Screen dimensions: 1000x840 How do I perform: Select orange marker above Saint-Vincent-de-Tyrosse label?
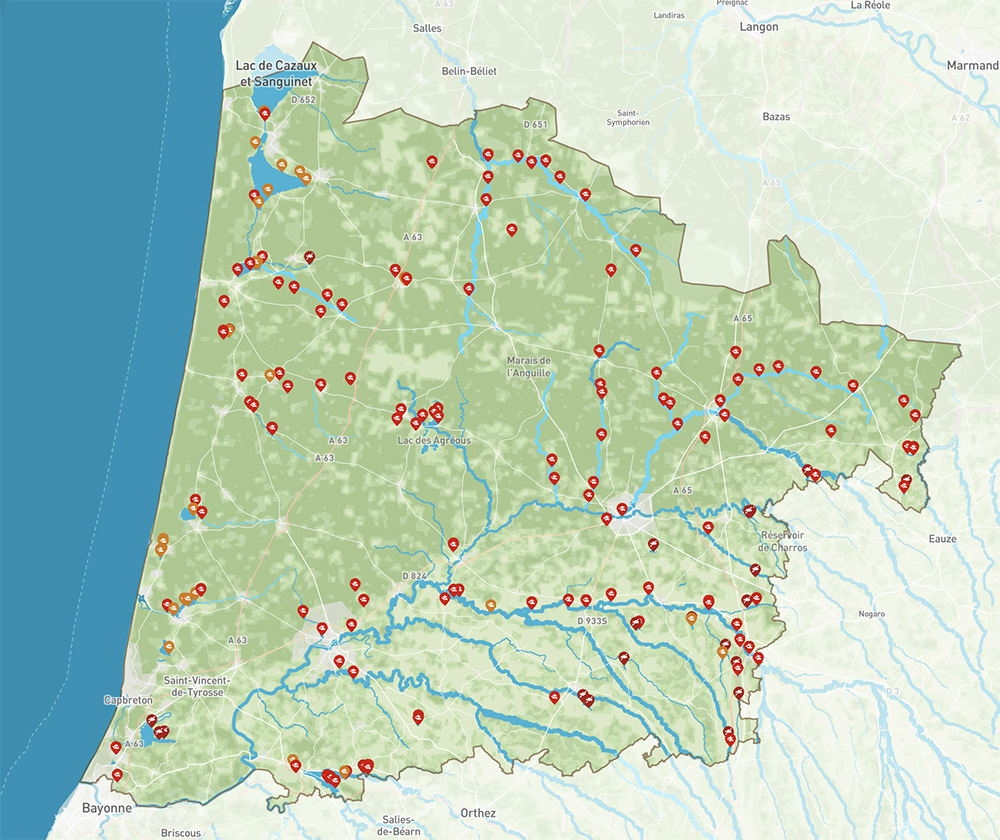(170, 646)
